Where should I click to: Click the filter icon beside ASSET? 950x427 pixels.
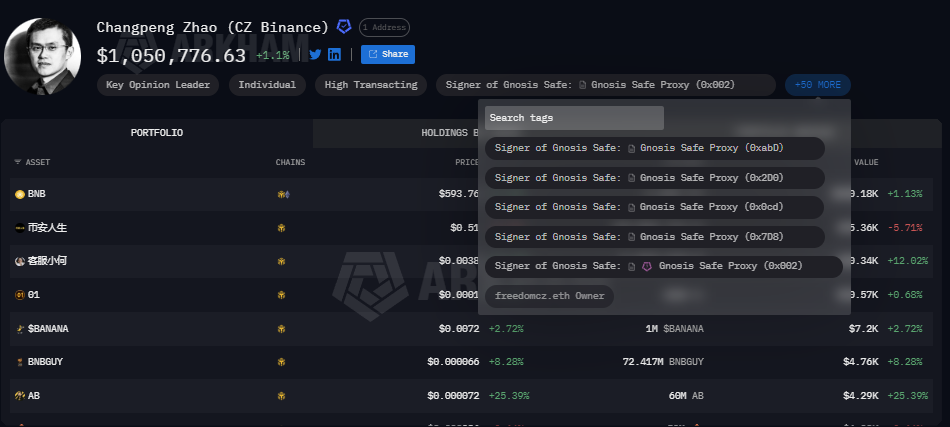(x=18, y=162)
